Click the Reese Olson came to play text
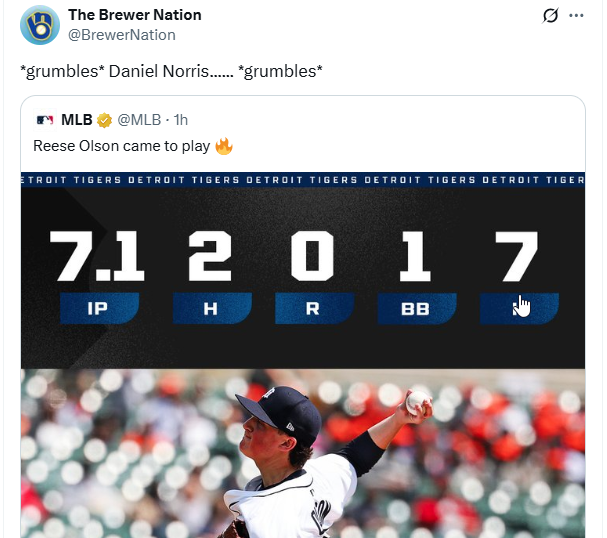This screenshot has width=607, height=538. coord(121,146)
